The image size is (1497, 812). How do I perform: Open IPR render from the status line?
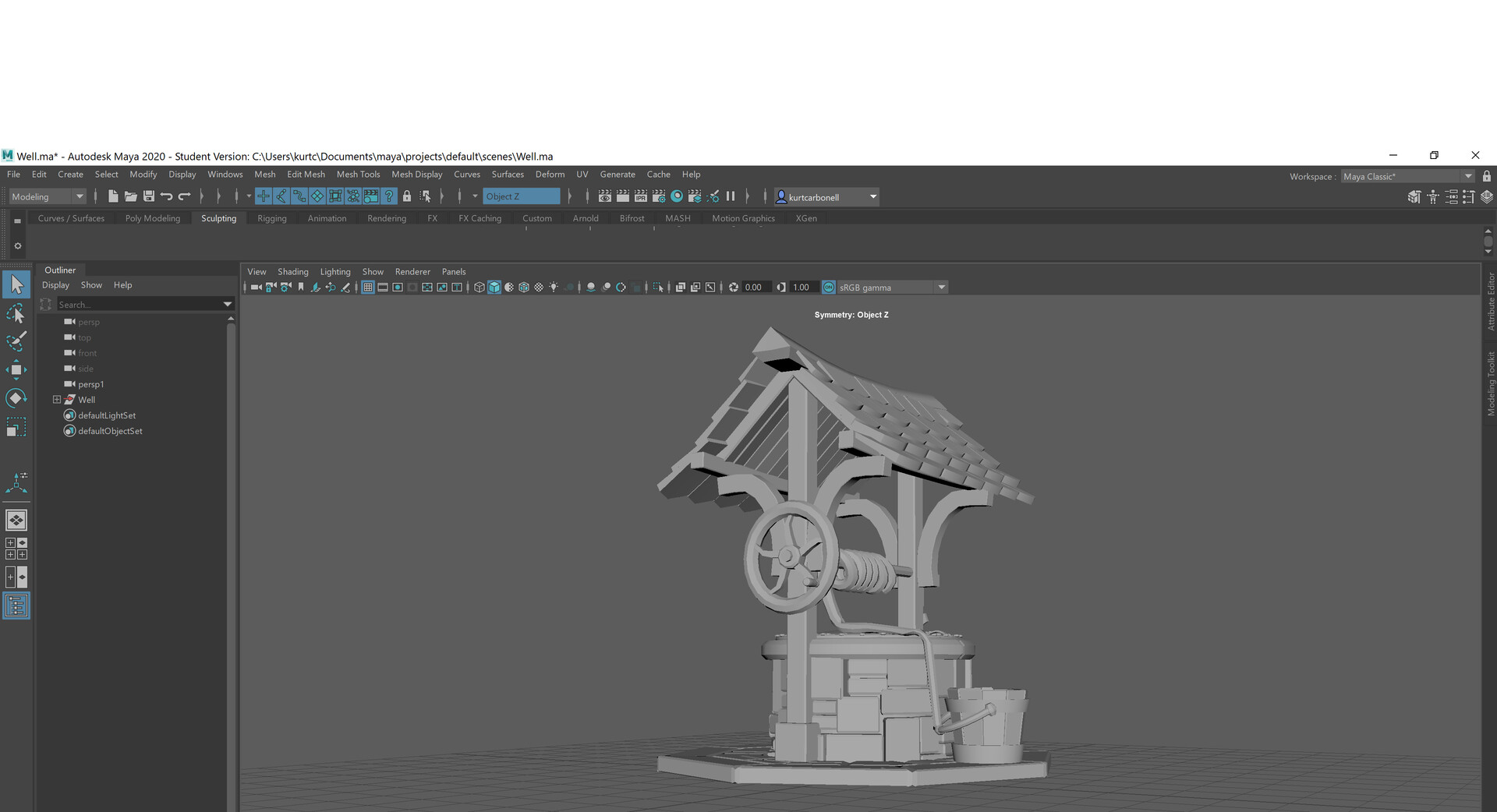click(x=640, y=196)
